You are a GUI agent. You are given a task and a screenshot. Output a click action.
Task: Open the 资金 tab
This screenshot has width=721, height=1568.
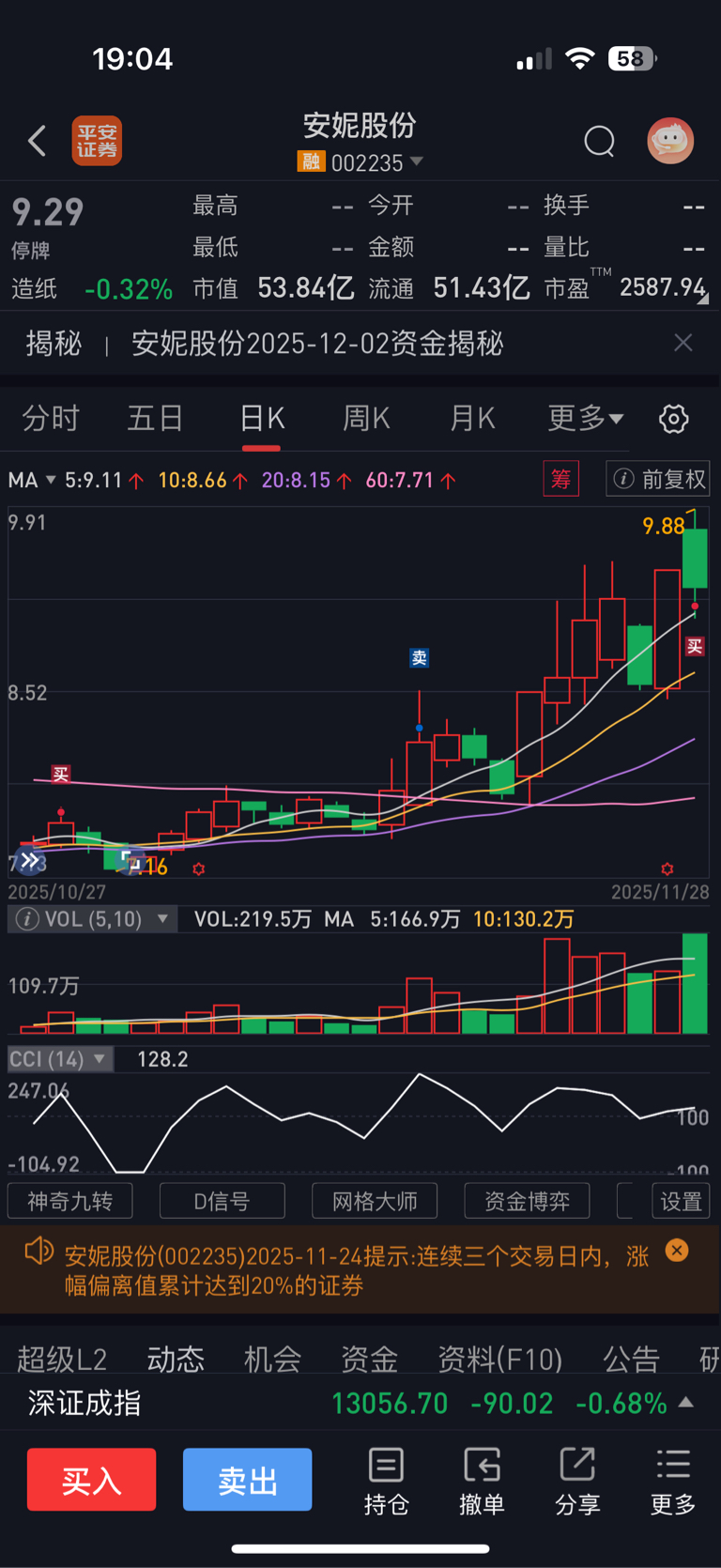pyautogui.click(x=369, y=1359)
